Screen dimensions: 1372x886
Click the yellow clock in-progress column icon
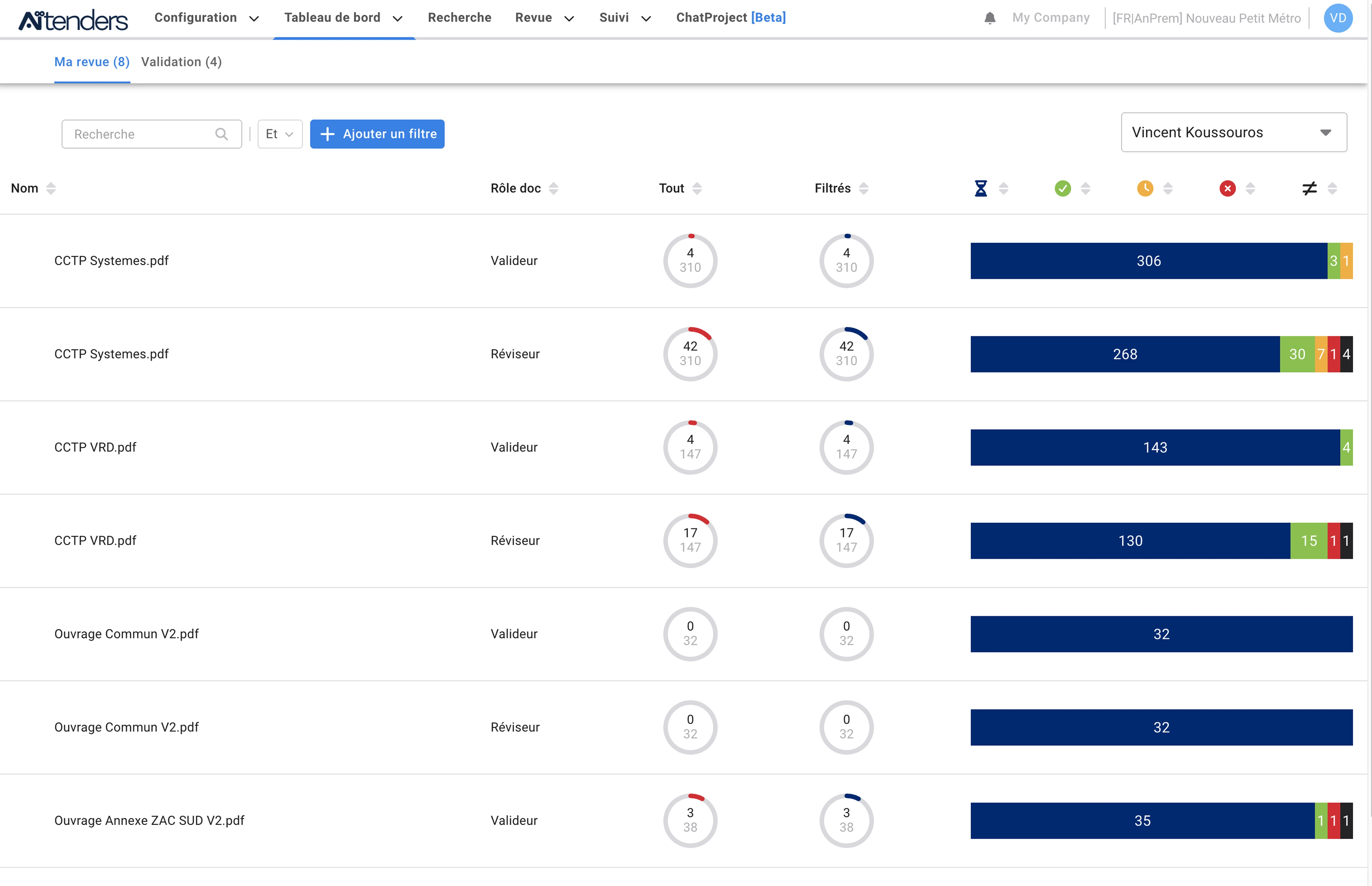[1145, 188]
